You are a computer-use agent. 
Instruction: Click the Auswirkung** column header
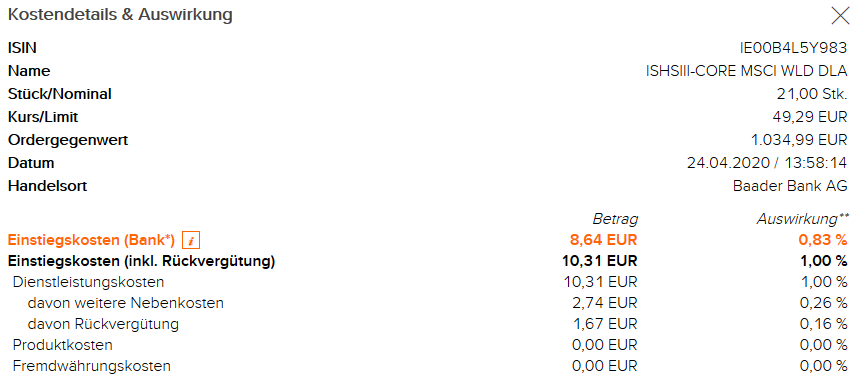click(802, 219)
